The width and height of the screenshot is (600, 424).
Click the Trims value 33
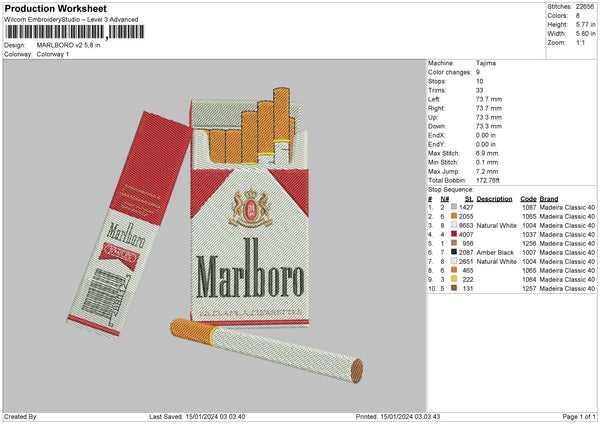(479, 90)
